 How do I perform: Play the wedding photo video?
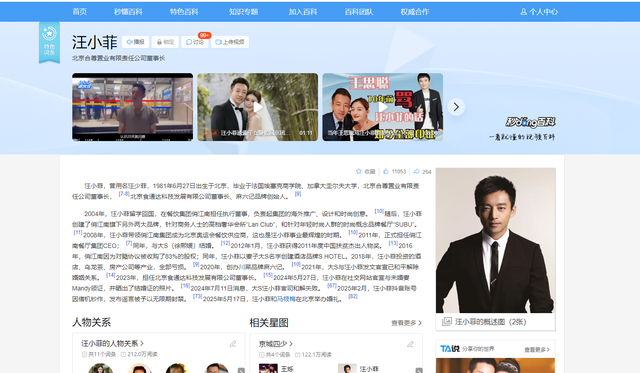pyautogui.click(x=258, y=107)
